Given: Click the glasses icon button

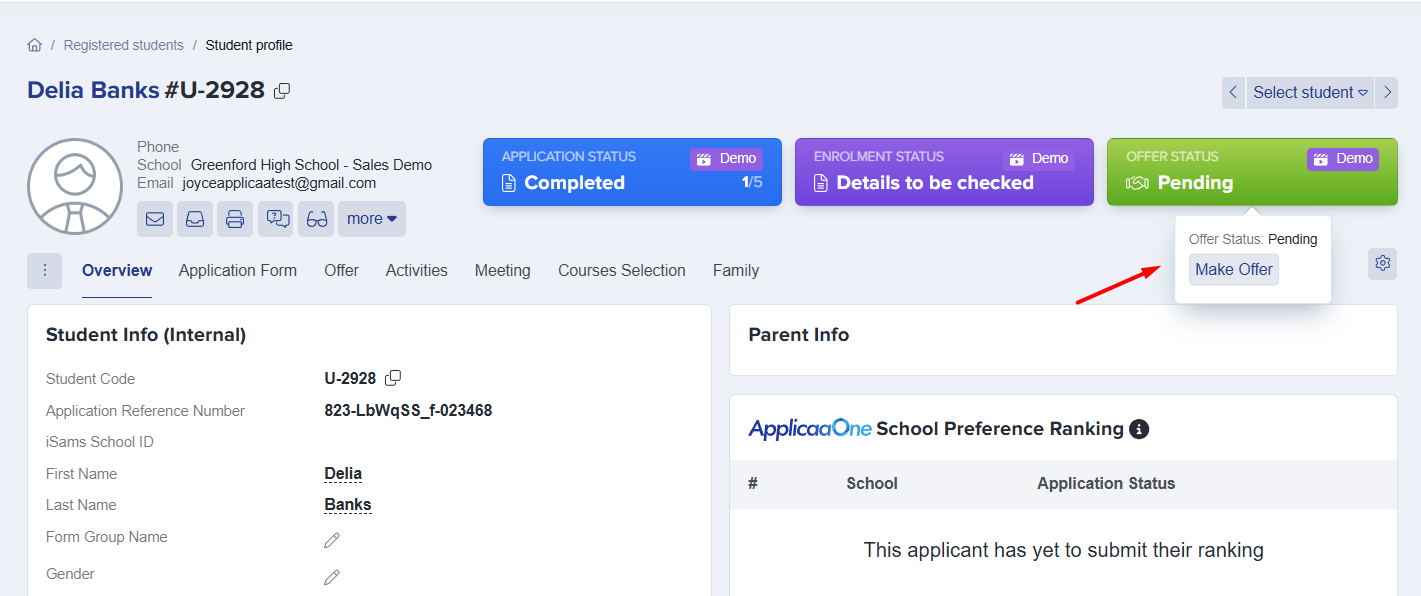Looking at the screenshot, I should click(x=317, y=219).
